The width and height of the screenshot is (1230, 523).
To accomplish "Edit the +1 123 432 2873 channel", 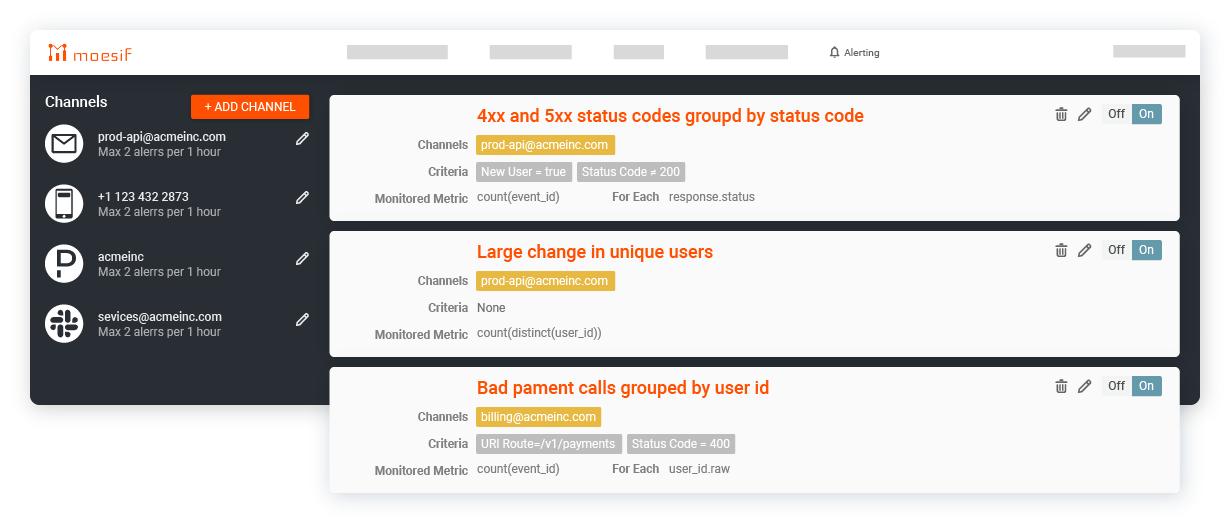I will pos(302,199).
